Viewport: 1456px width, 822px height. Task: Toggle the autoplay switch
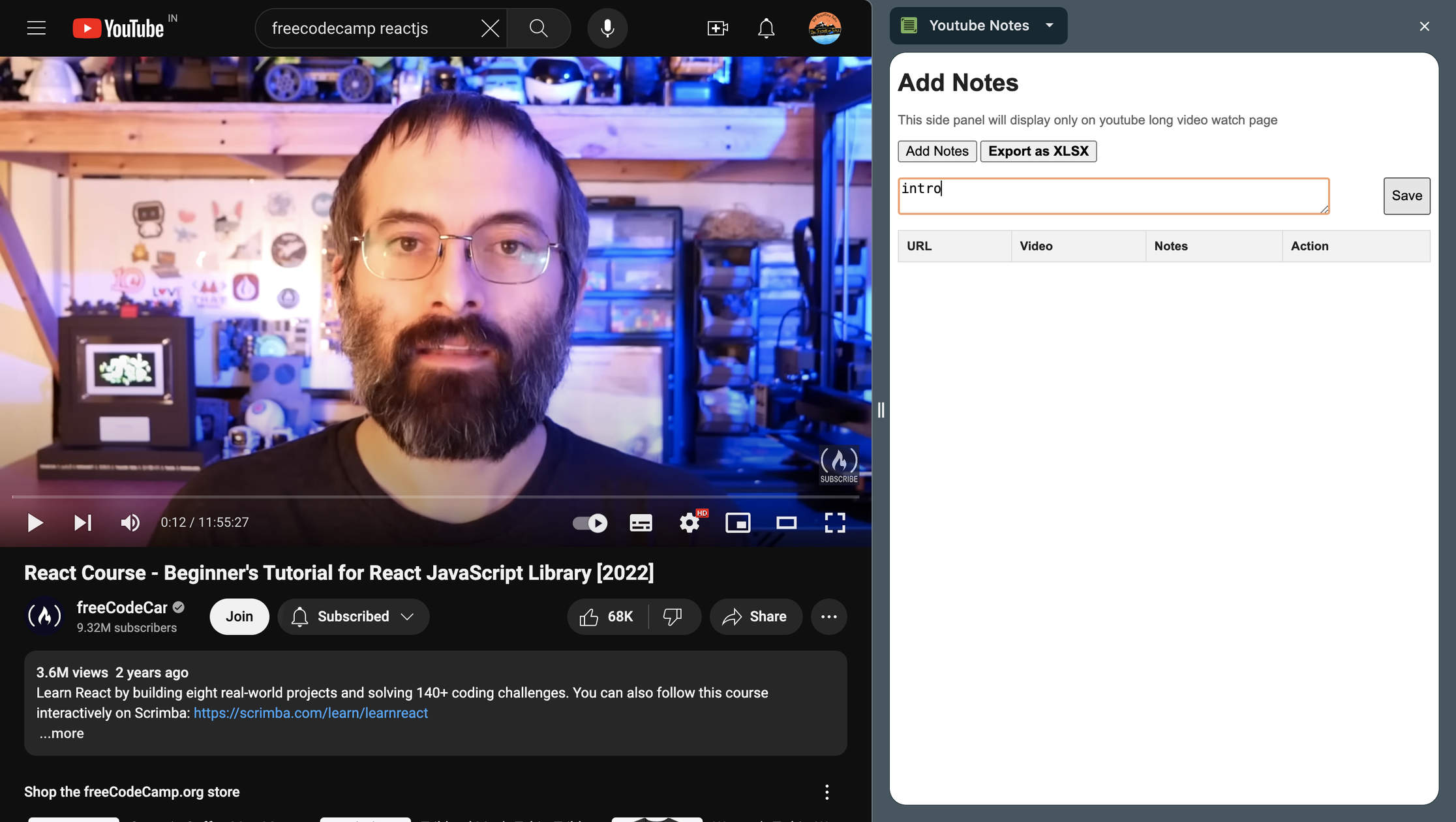590,523
